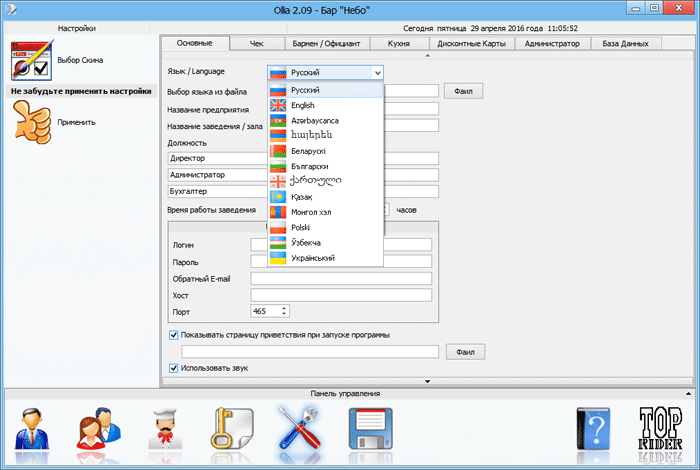This screenshot has width=700, height=470.
Task: Choose Български language option
Action: (325, 166)
